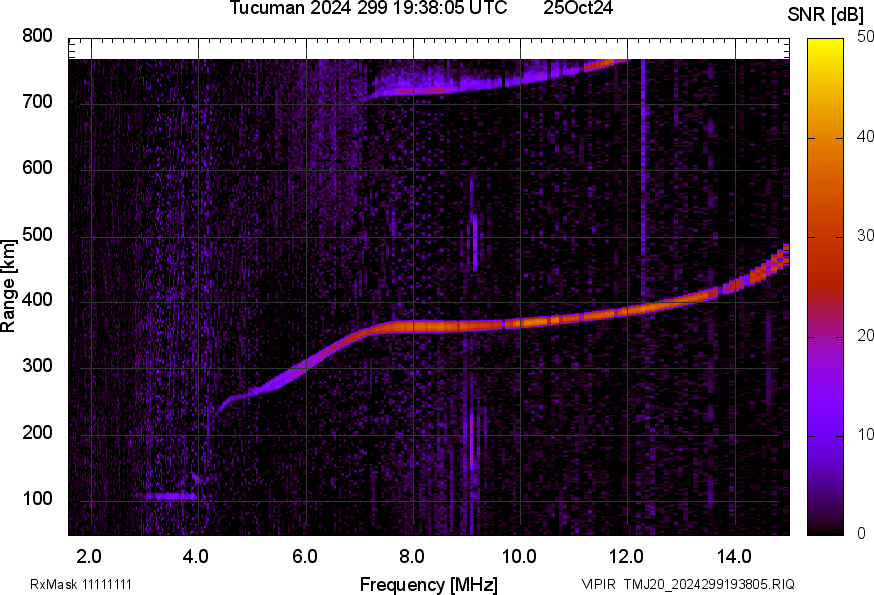
Task: Click the "25Oct24" date label
Action: (x=578, y=9)
